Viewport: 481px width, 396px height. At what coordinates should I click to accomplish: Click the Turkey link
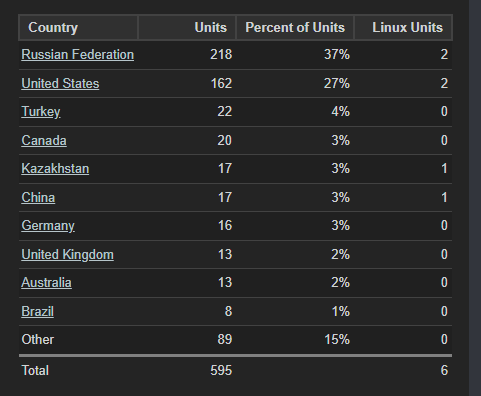pyautogui.click(x=41, y=112)
